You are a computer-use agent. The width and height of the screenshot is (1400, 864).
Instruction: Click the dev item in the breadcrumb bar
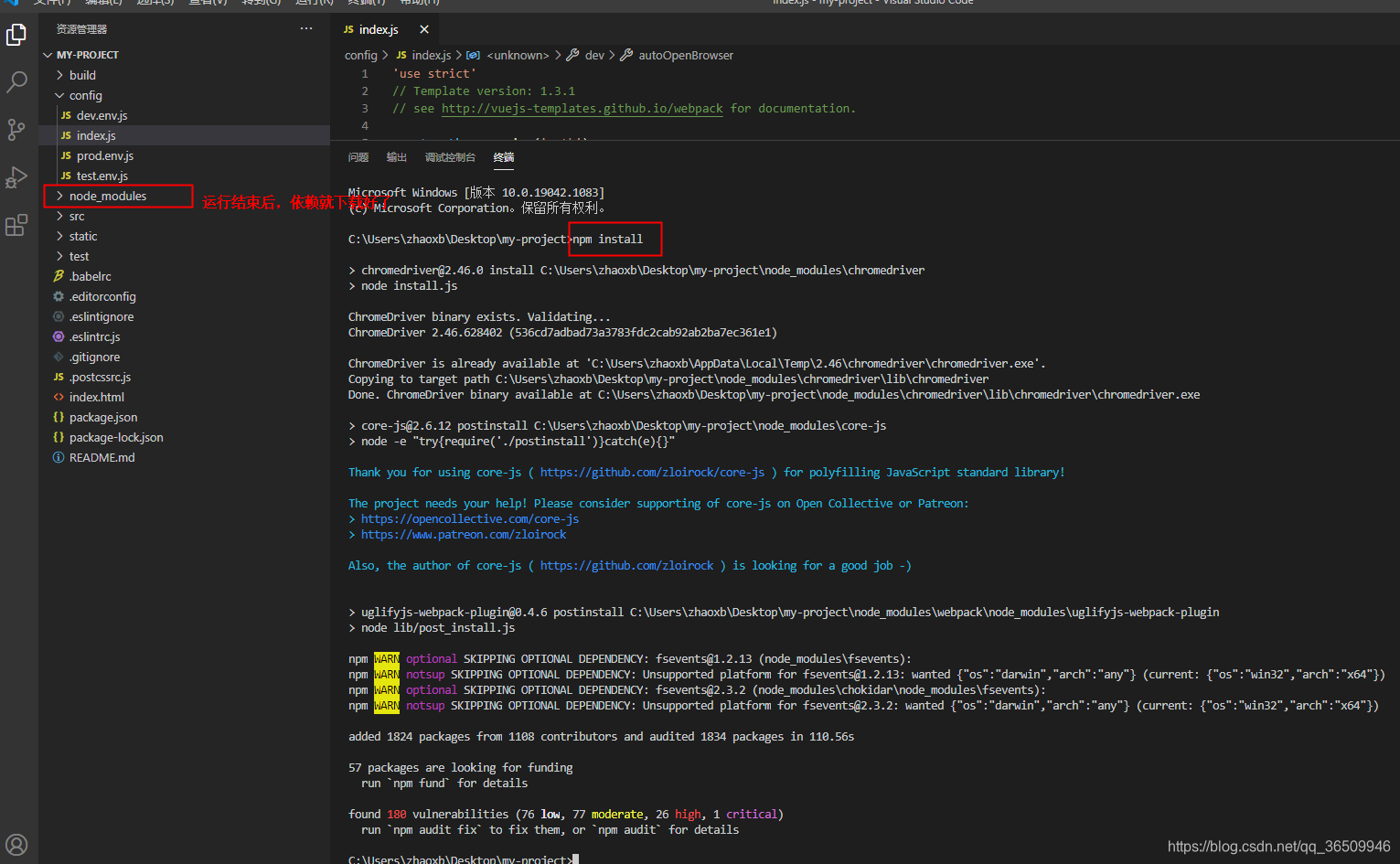click(593, 55)
